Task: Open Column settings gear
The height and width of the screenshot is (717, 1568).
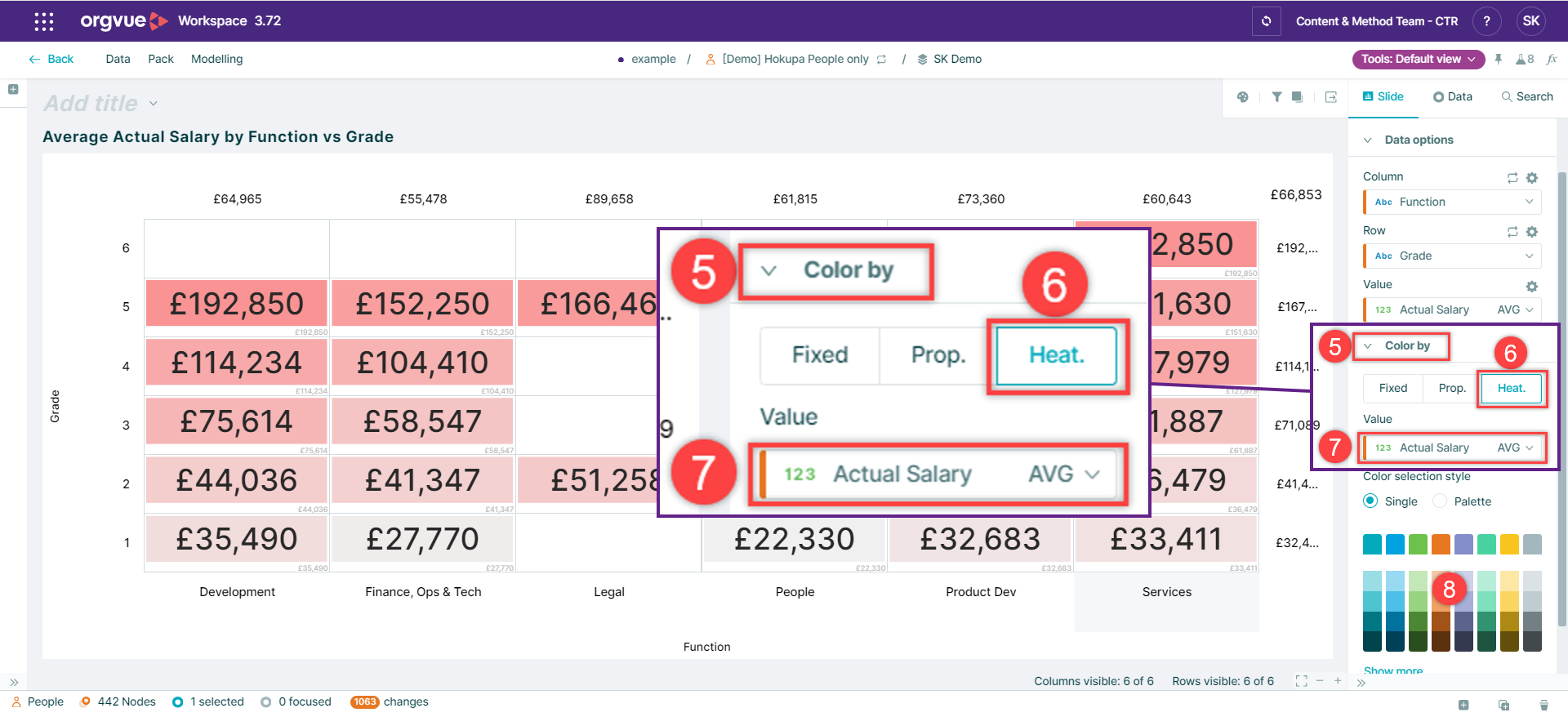Action: [1532, 177]
